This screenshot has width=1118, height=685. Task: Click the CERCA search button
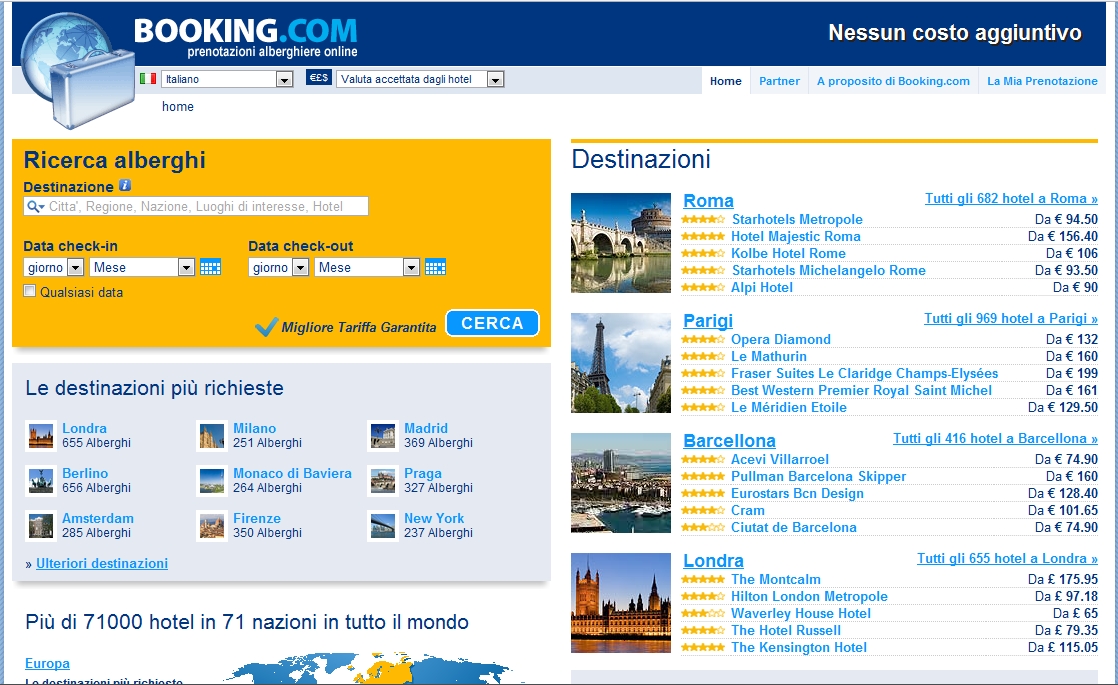pos(492,324)
